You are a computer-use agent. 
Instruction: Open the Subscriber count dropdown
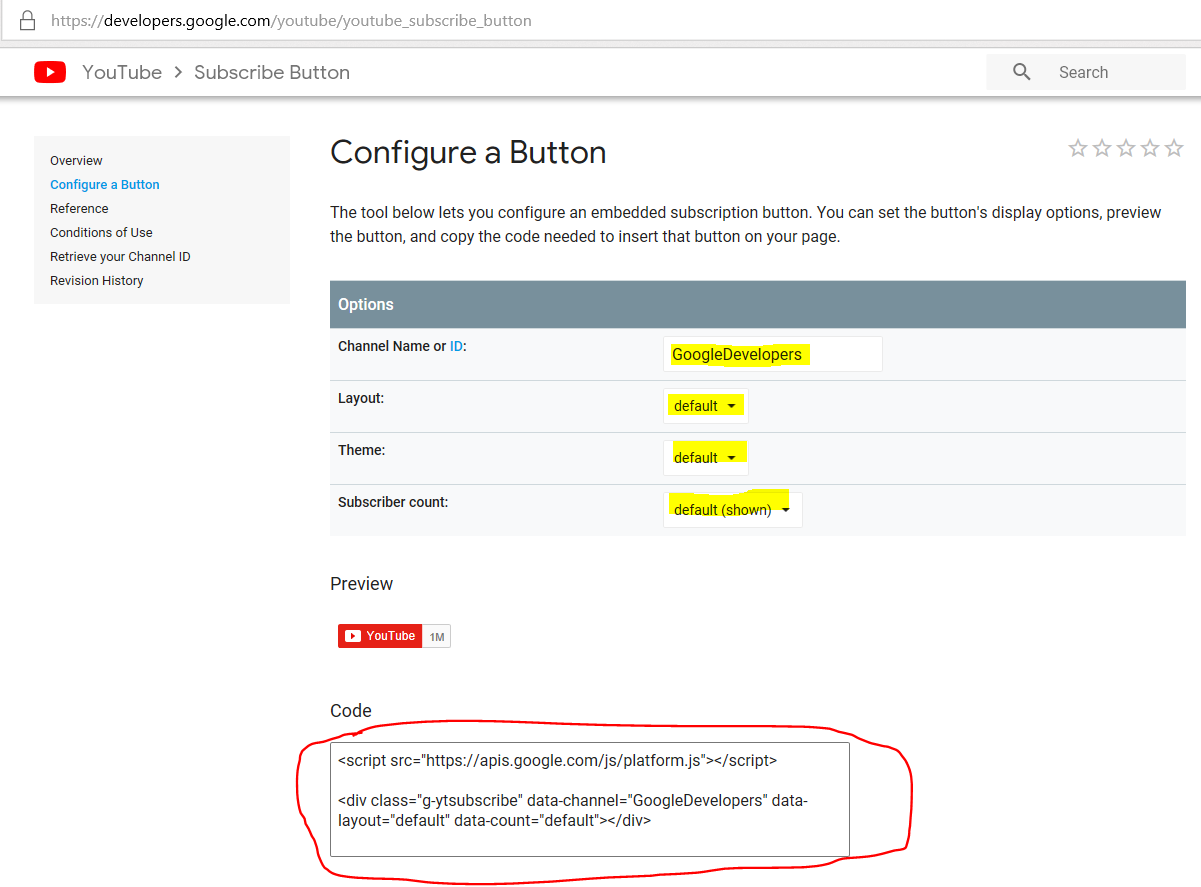tap(733, 510)
